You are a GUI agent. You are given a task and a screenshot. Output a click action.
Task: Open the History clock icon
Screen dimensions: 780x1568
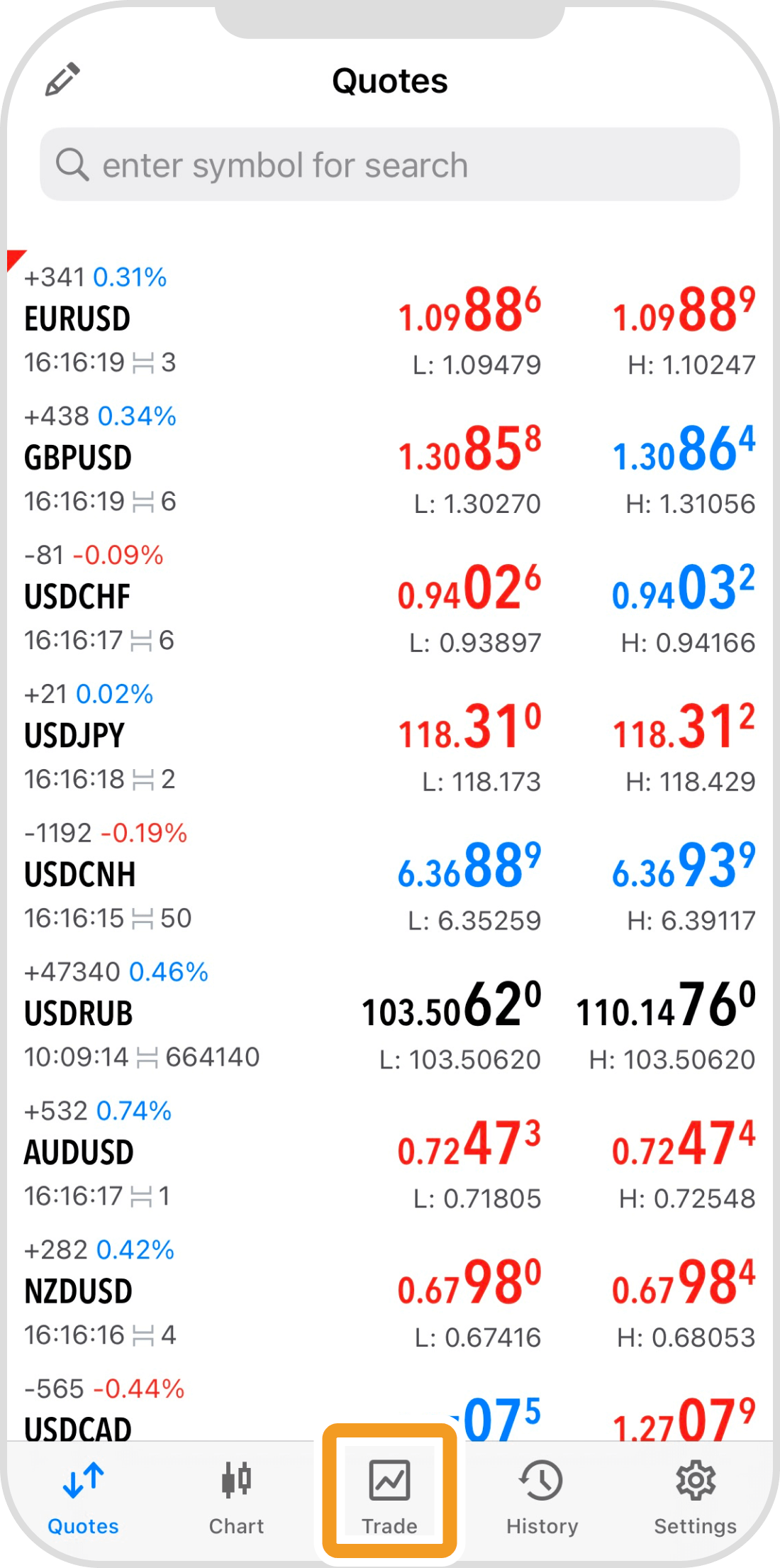pyautogui.click(x=542, y=1480)
